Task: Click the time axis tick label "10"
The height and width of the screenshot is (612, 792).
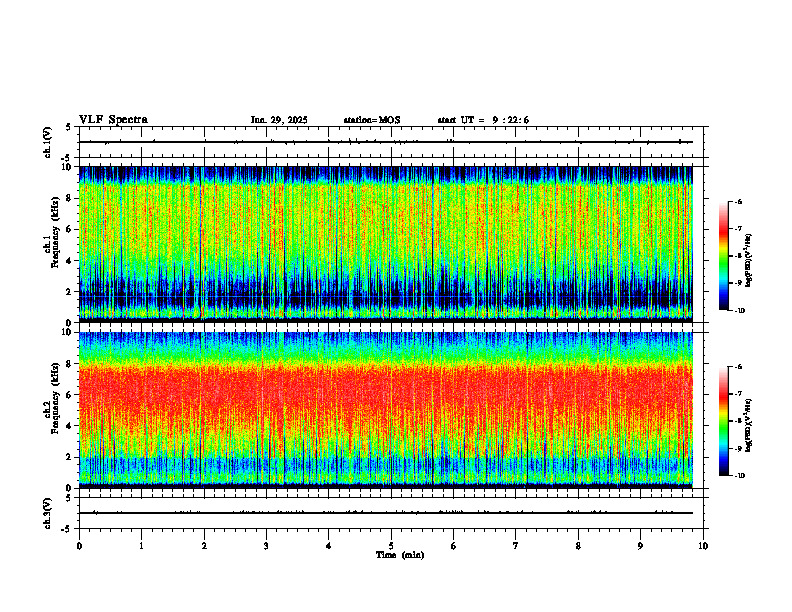Action: 703,546
